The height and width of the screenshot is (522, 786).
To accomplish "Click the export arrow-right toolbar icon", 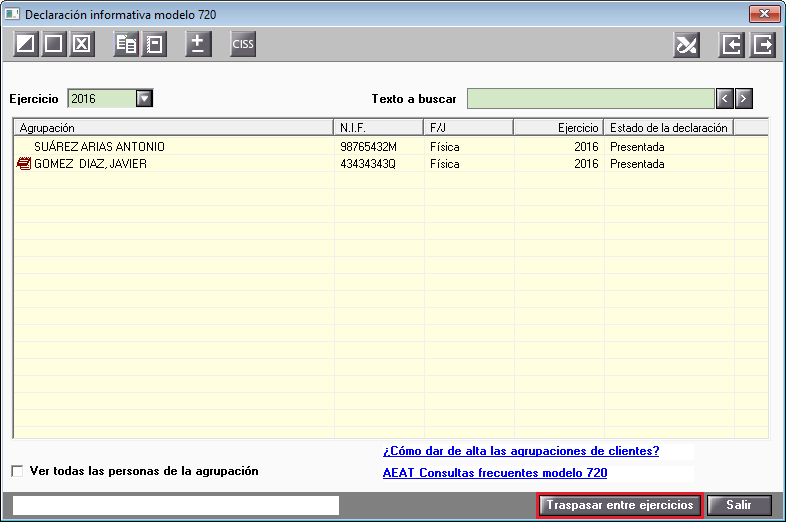I will click(x=762, y=45).
